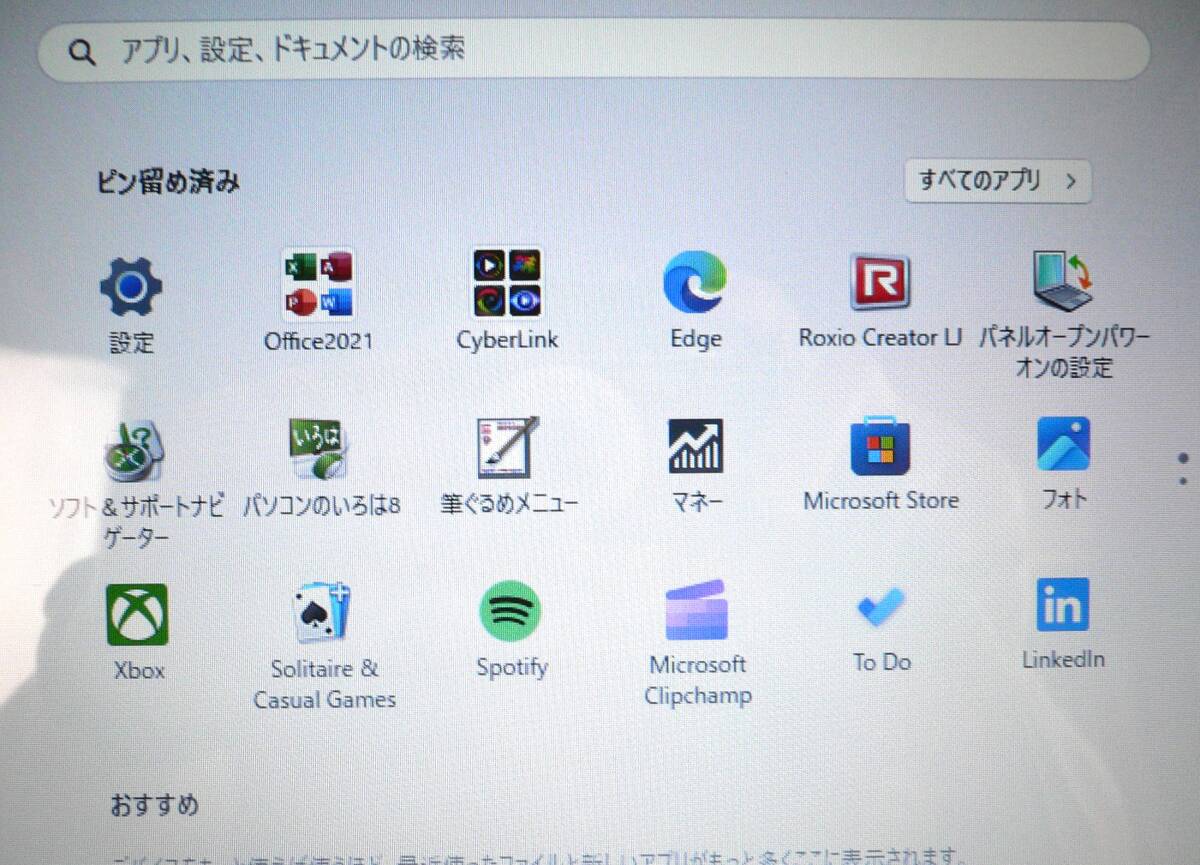The width and height of the screenshot is (1200, 865).
Task: Open the フォト photos app
Action: click(x=1063, y=444)
